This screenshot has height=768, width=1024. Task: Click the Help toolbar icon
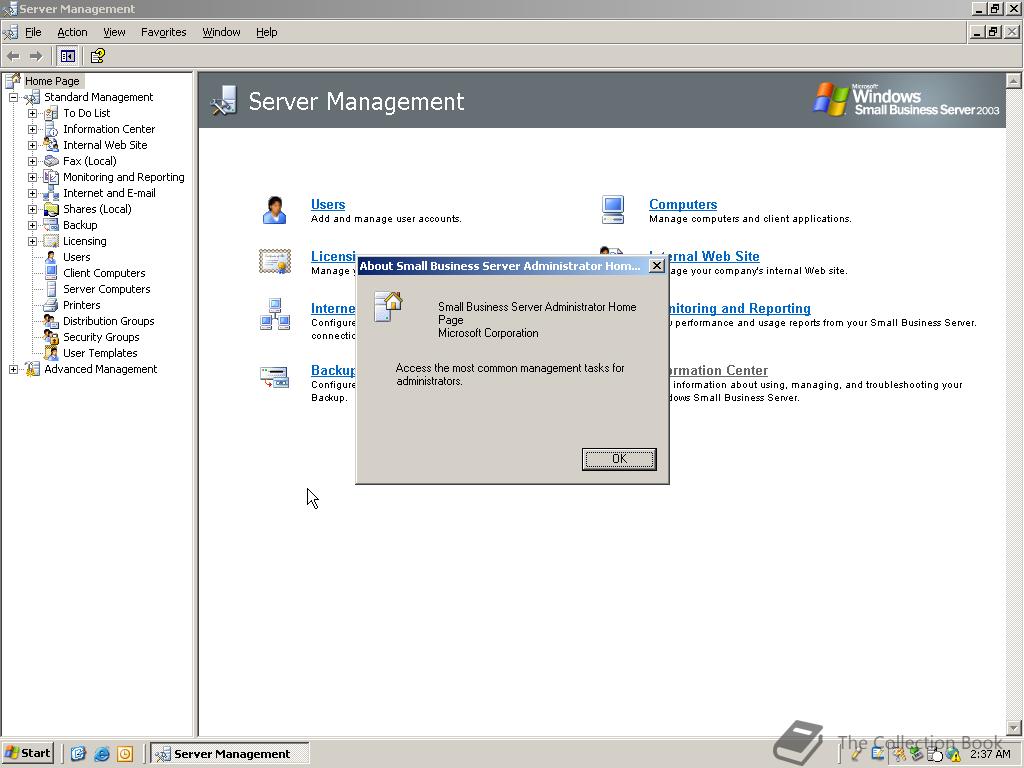[x=97, y=56]
